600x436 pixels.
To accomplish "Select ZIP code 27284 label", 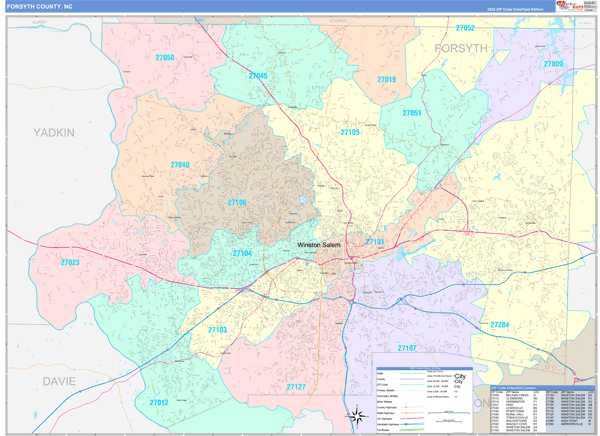I will pyautogui.click(x=500, y=324).
